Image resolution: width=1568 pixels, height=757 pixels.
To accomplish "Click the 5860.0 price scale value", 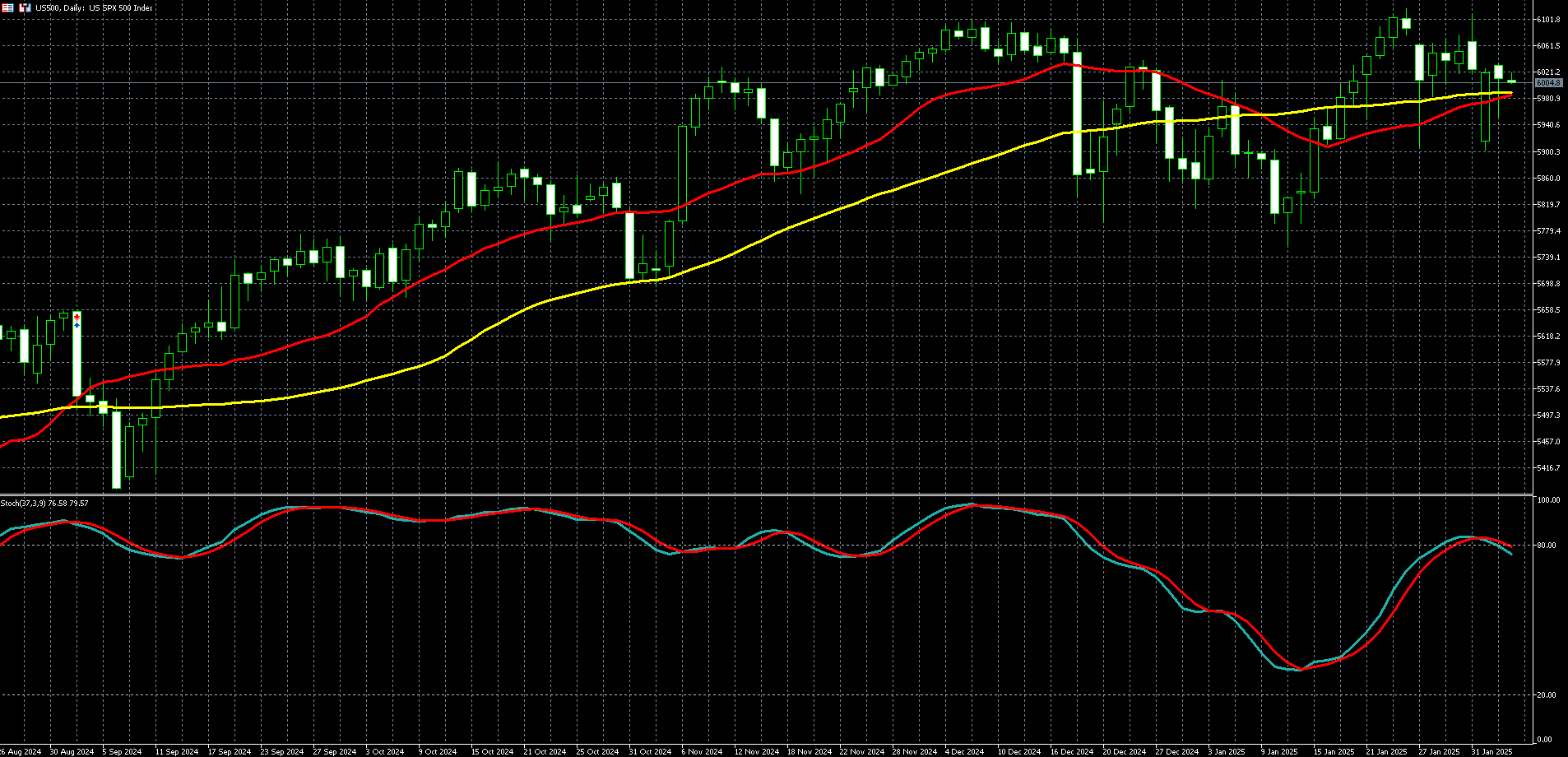I will [1547, 178].
